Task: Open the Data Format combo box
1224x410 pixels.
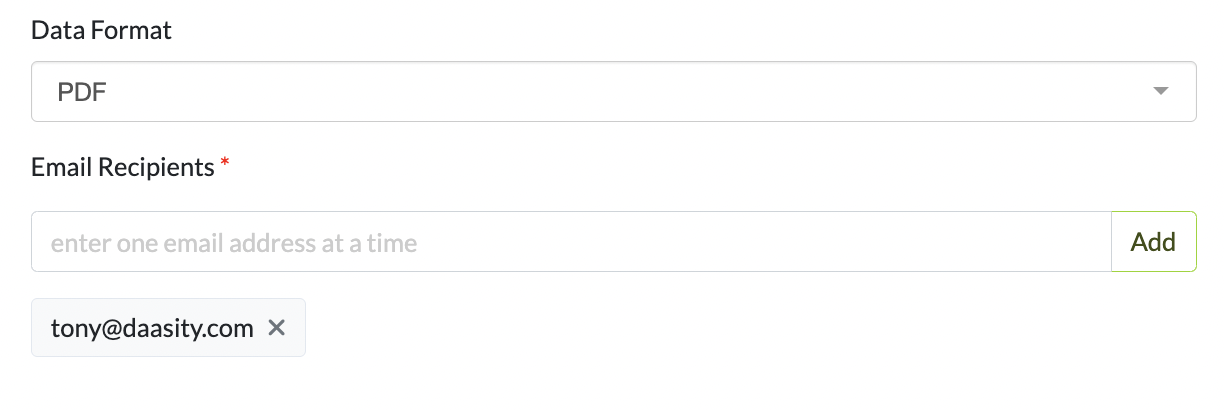Action: [x=613, y=92]
